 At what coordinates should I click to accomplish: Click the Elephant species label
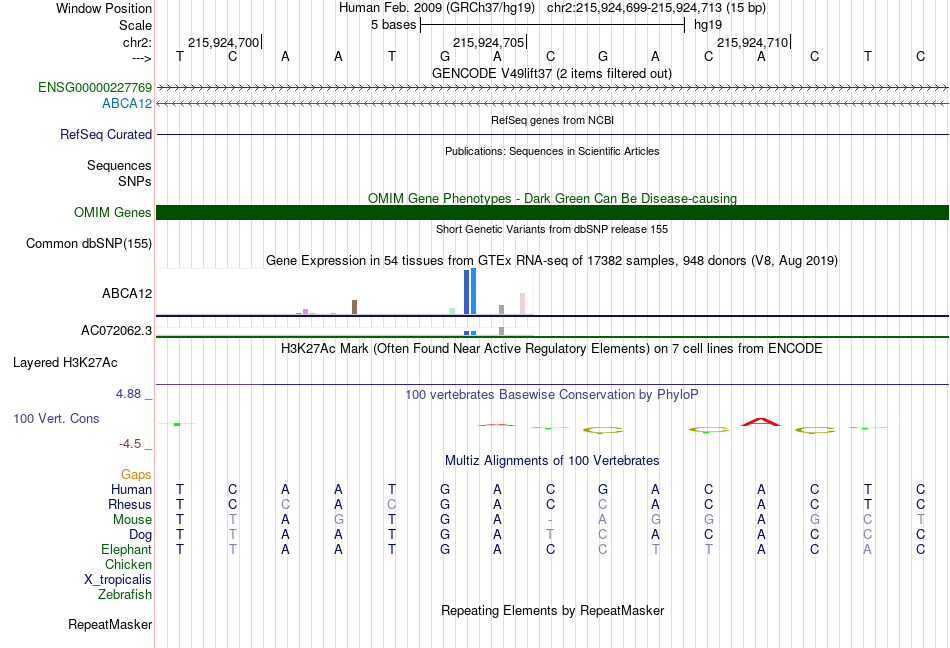coord(126,549)
